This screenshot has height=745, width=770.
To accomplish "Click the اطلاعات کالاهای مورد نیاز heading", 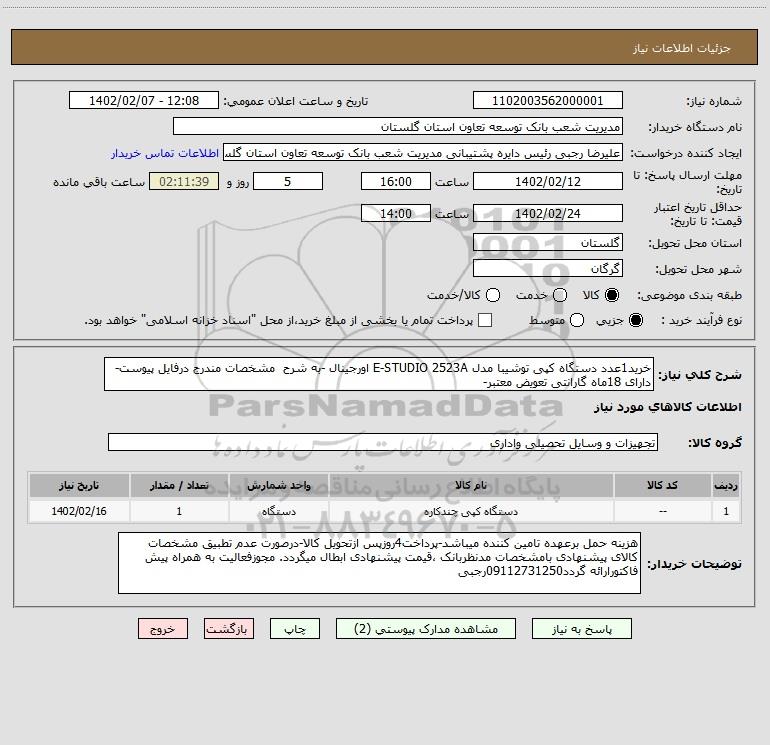I will click(x=667, y=407).
